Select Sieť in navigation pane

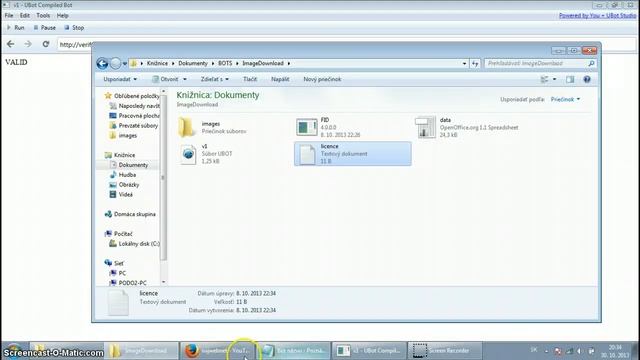tap(114, 263)
